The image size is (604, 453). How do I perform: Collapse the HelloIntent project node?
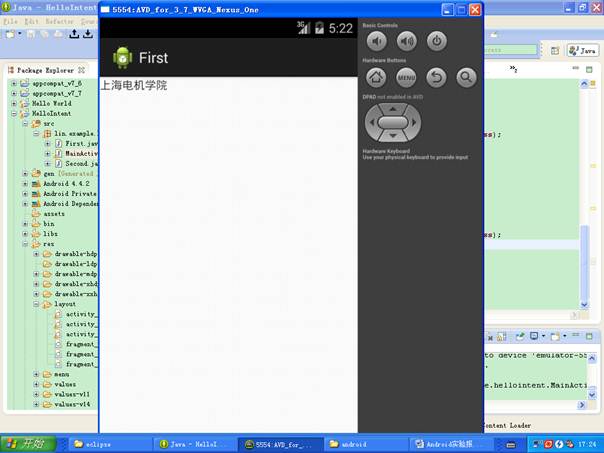click(x=14, y=114)
